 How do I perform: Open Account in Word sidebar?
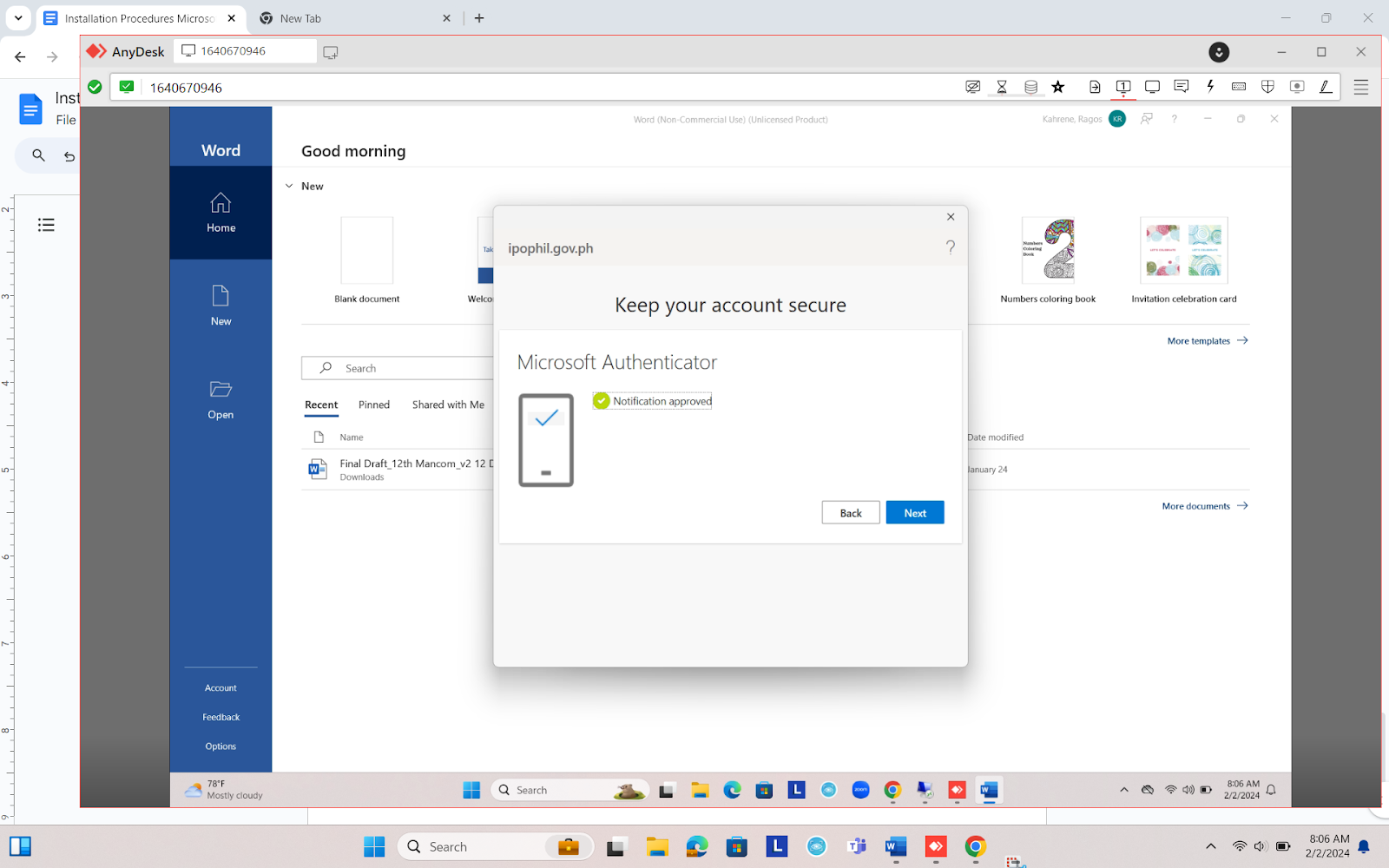click(x=221, y=687)
